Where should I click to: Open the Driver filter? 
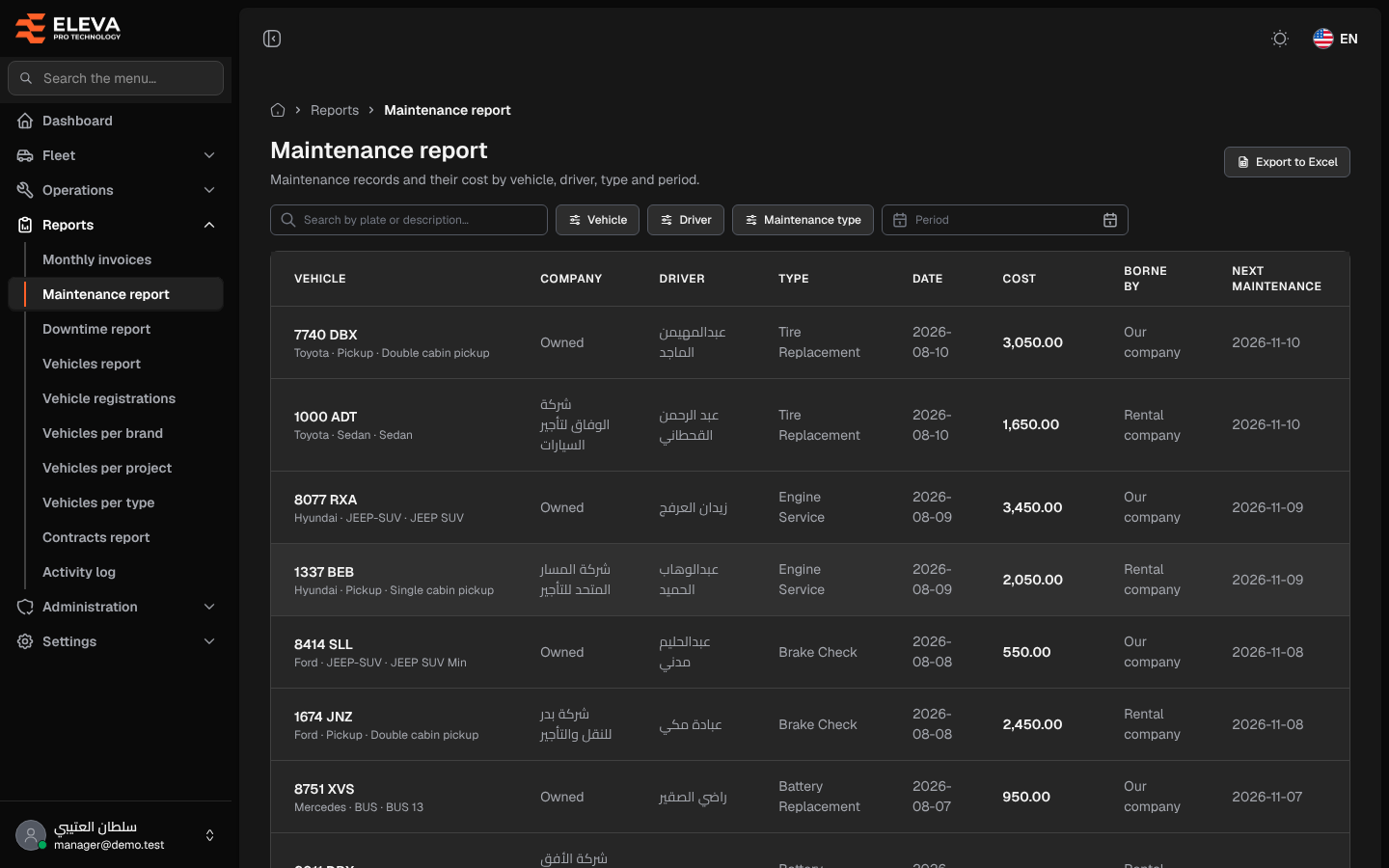click(686, 220)
